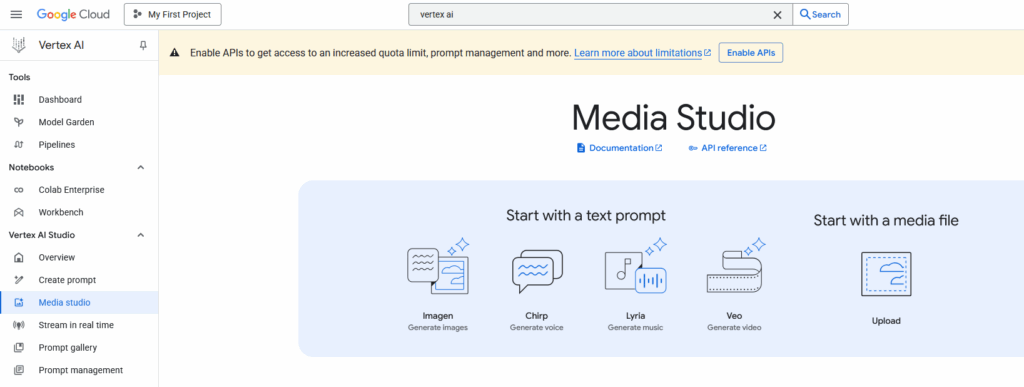Click the Create prompt pencil icon
Viewport: 1024px width, 387px height.
click(19, 280)
